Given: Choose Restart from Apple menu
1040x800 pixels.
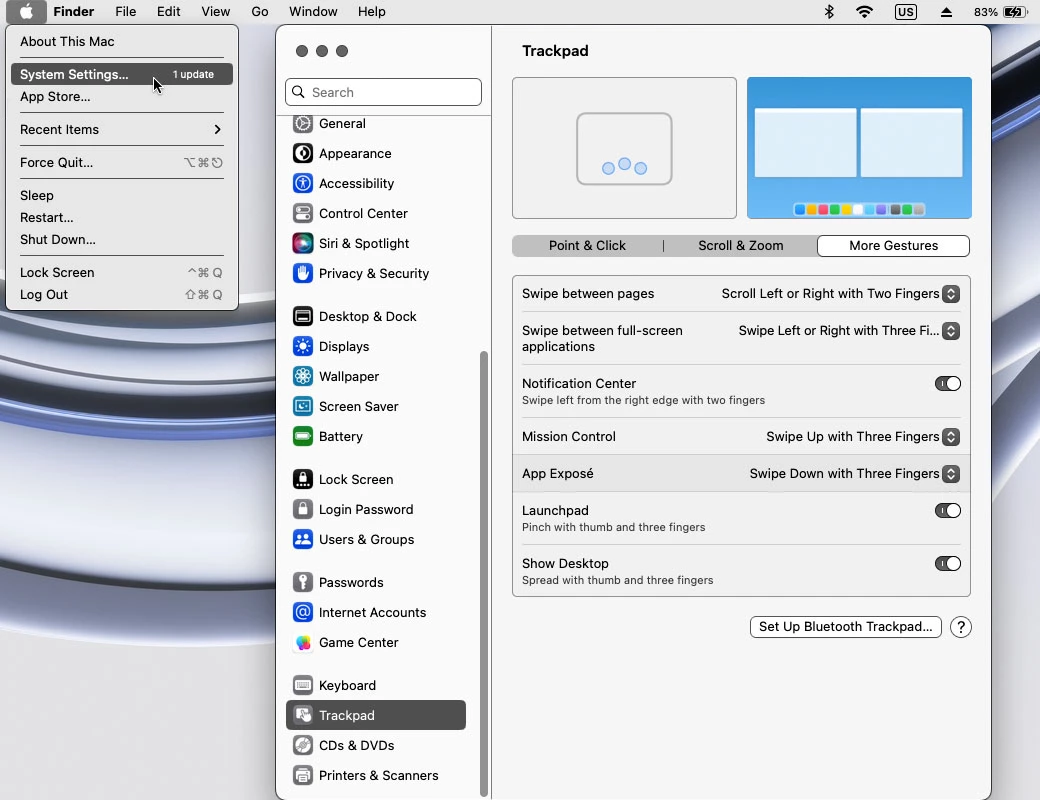Looking at the screenshot, I should pos(122,218).
